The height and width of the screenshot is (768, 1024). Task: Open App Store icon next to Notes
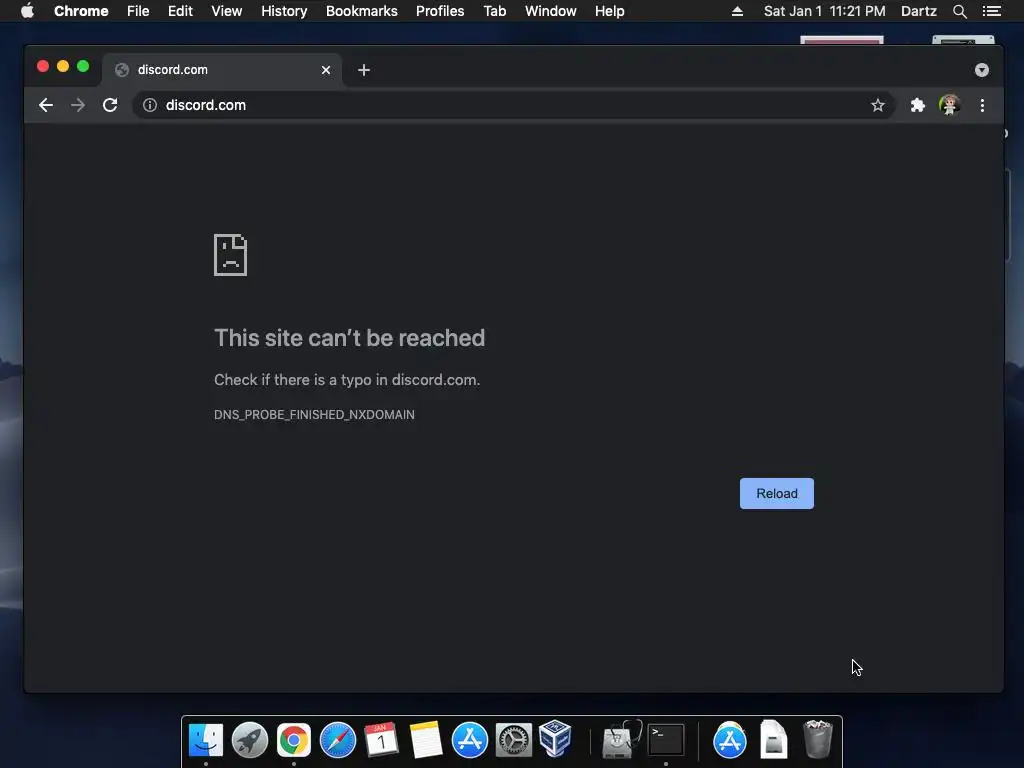pyautogui.click(x=470, y=740)
